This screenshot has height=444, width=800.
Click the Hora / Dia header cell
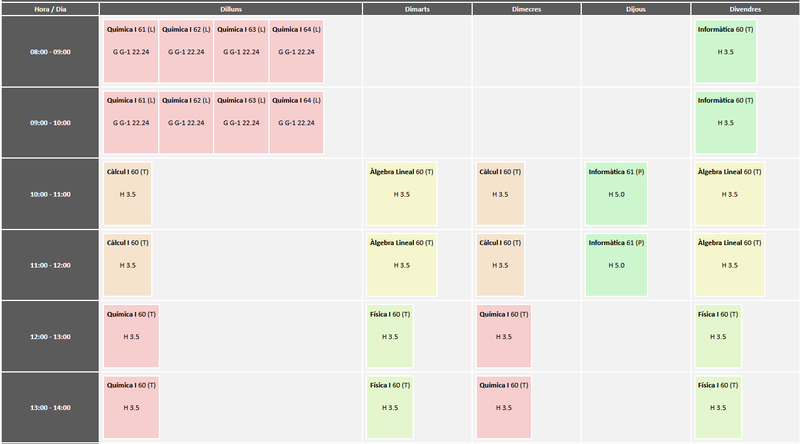pyautogui.click(x=50, y=9)
